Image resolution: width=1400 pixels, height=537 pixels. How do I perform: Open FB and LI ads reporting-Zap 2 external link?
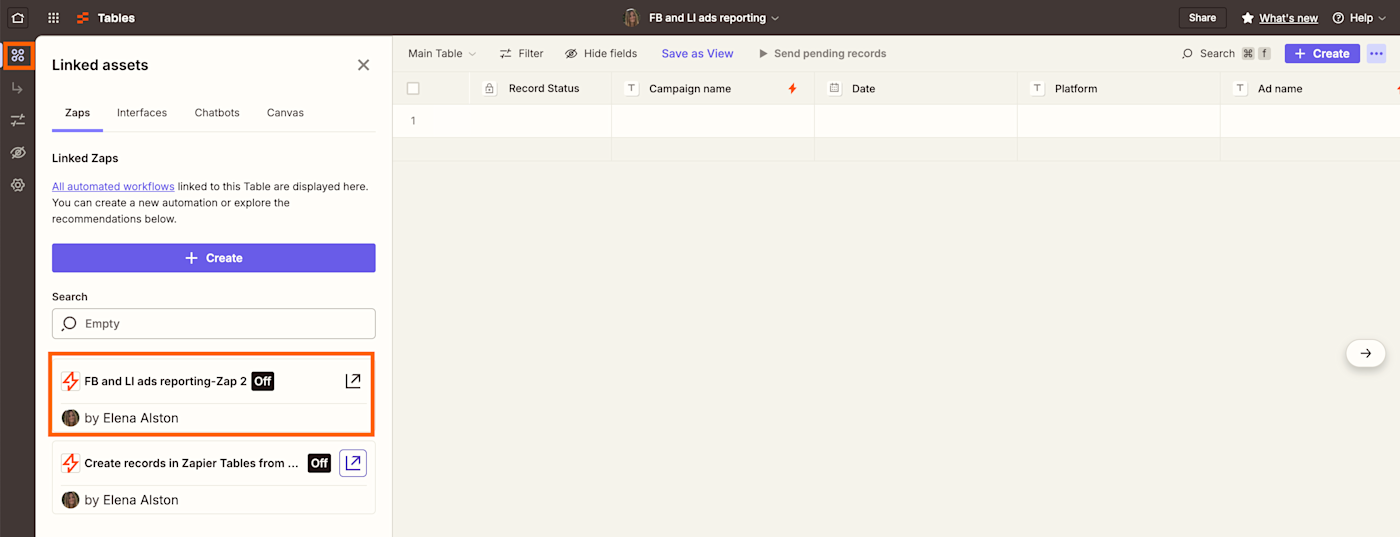(x=353, y=381)
